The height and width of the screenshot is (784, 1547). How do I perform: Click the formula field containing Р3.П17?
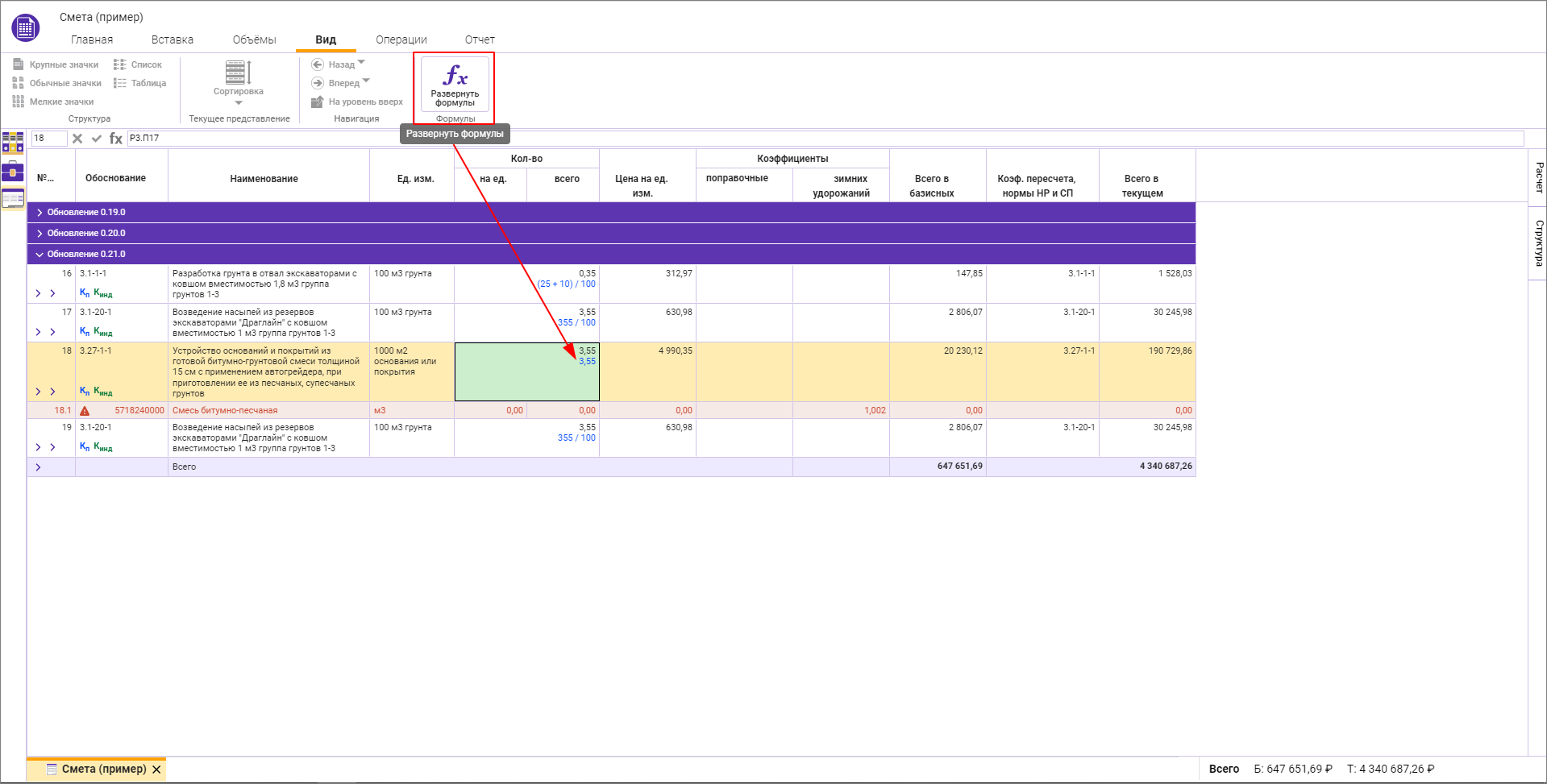825,139
